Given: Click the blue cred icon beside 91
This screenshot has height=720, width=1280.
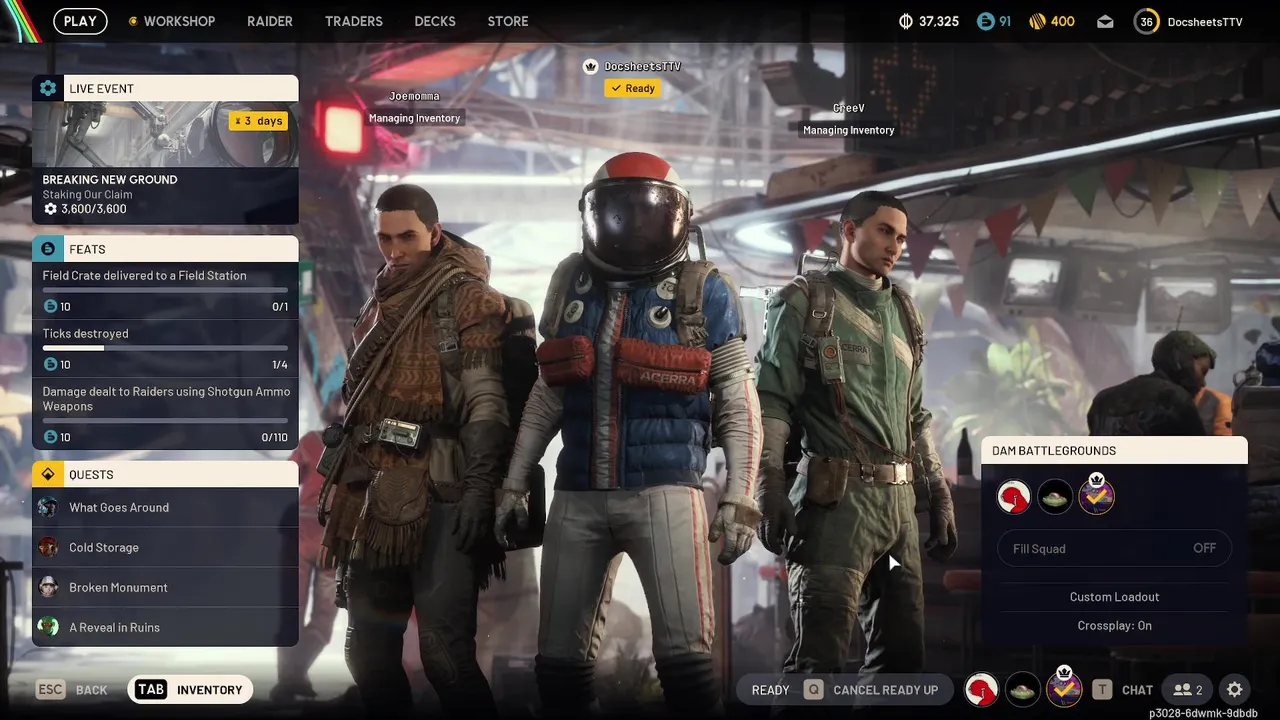Looking at the screenshot, I should pyautogui.click(x=986, y=21).
